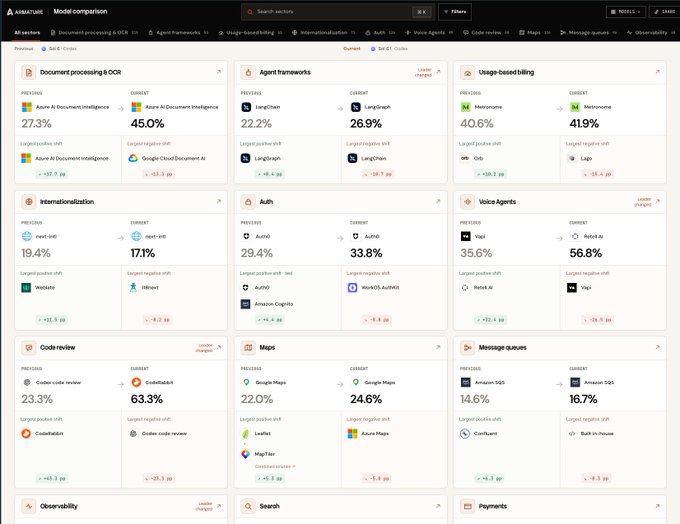680x524 pixels.
Task: Click Metronome current leader name
Action: pos(597,107)
